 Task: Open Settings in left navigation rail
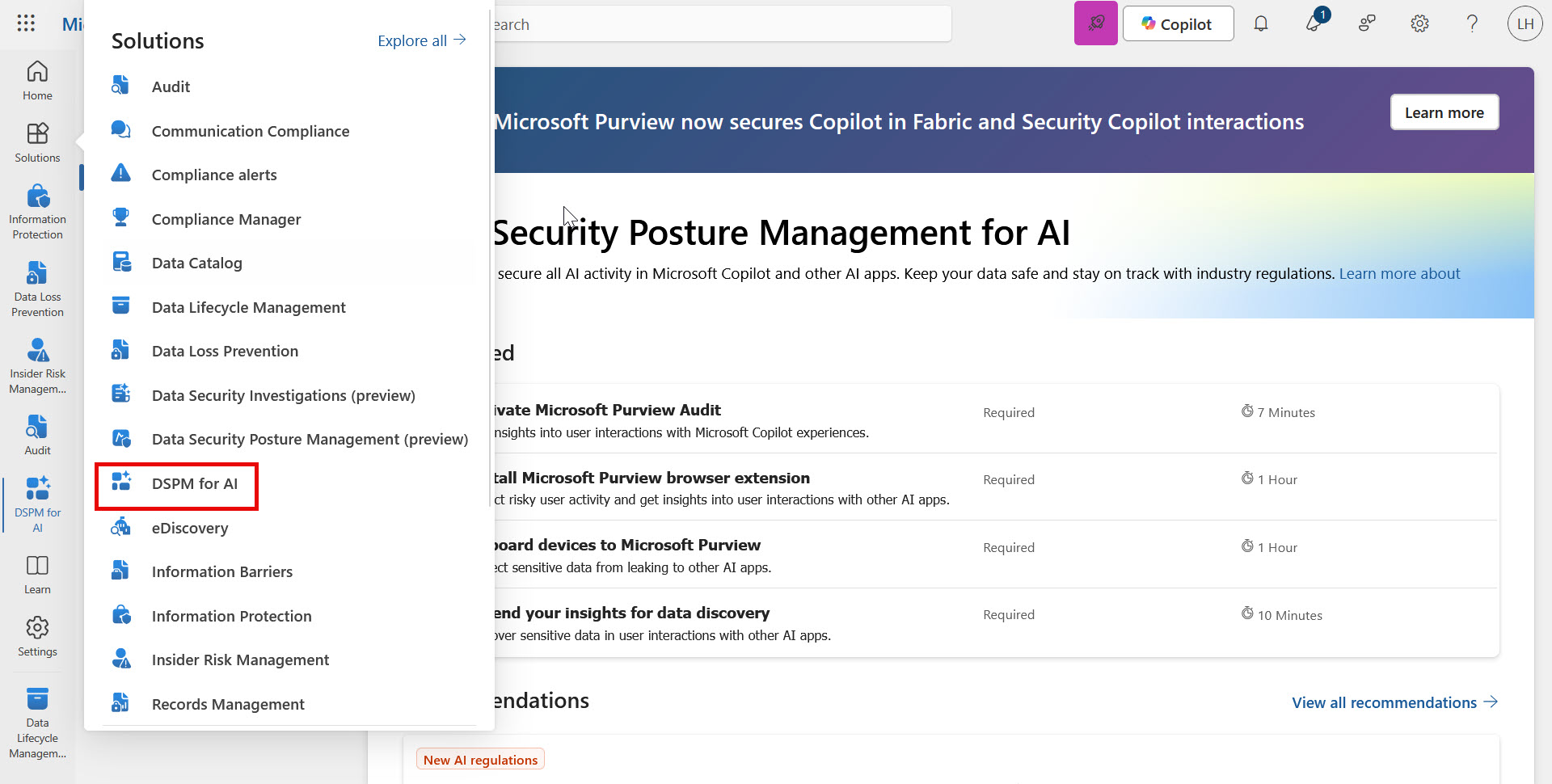click(x=37, y=637)
